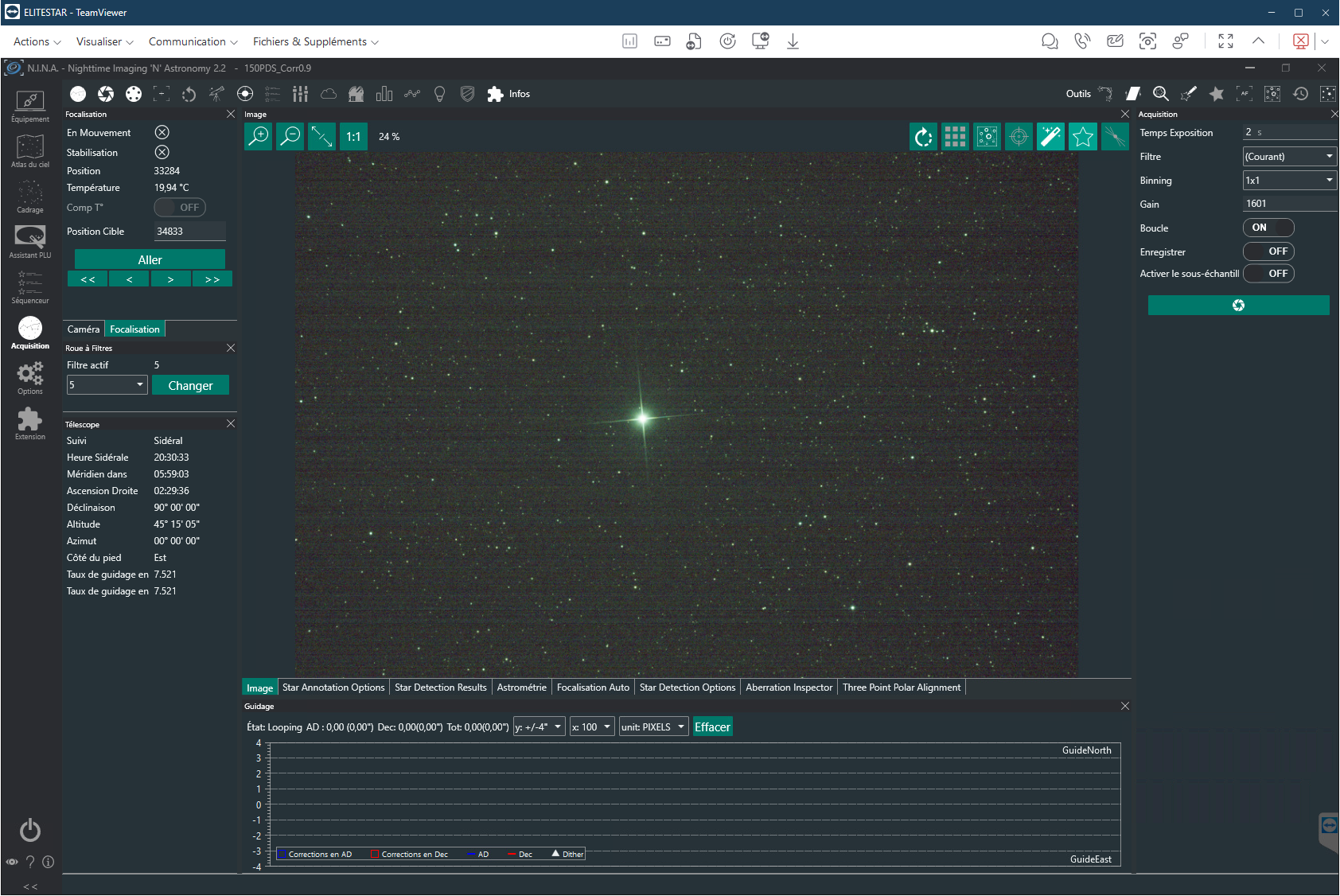The image size is (1340, 896).
Task: Toggle the Enregistrer save switch
Action: pyautogui.click(x=1268, y=251)
